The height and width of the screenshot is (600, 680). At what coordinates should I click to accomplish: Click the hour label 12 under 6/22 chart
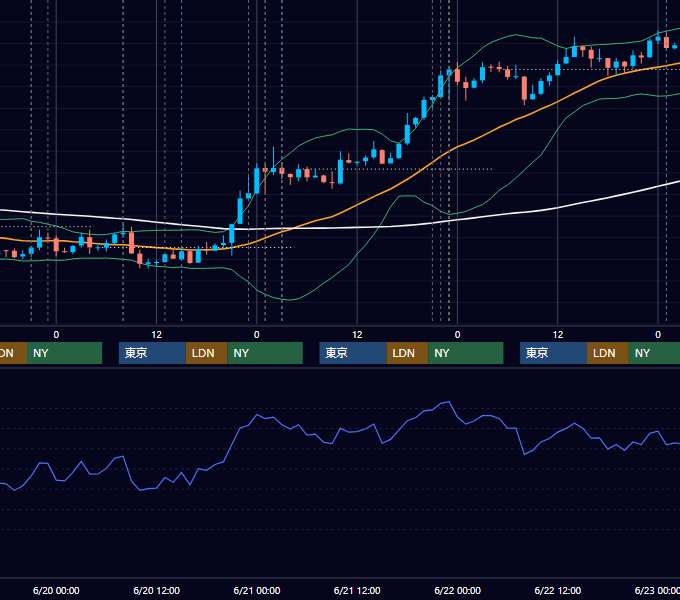(558, 335)
